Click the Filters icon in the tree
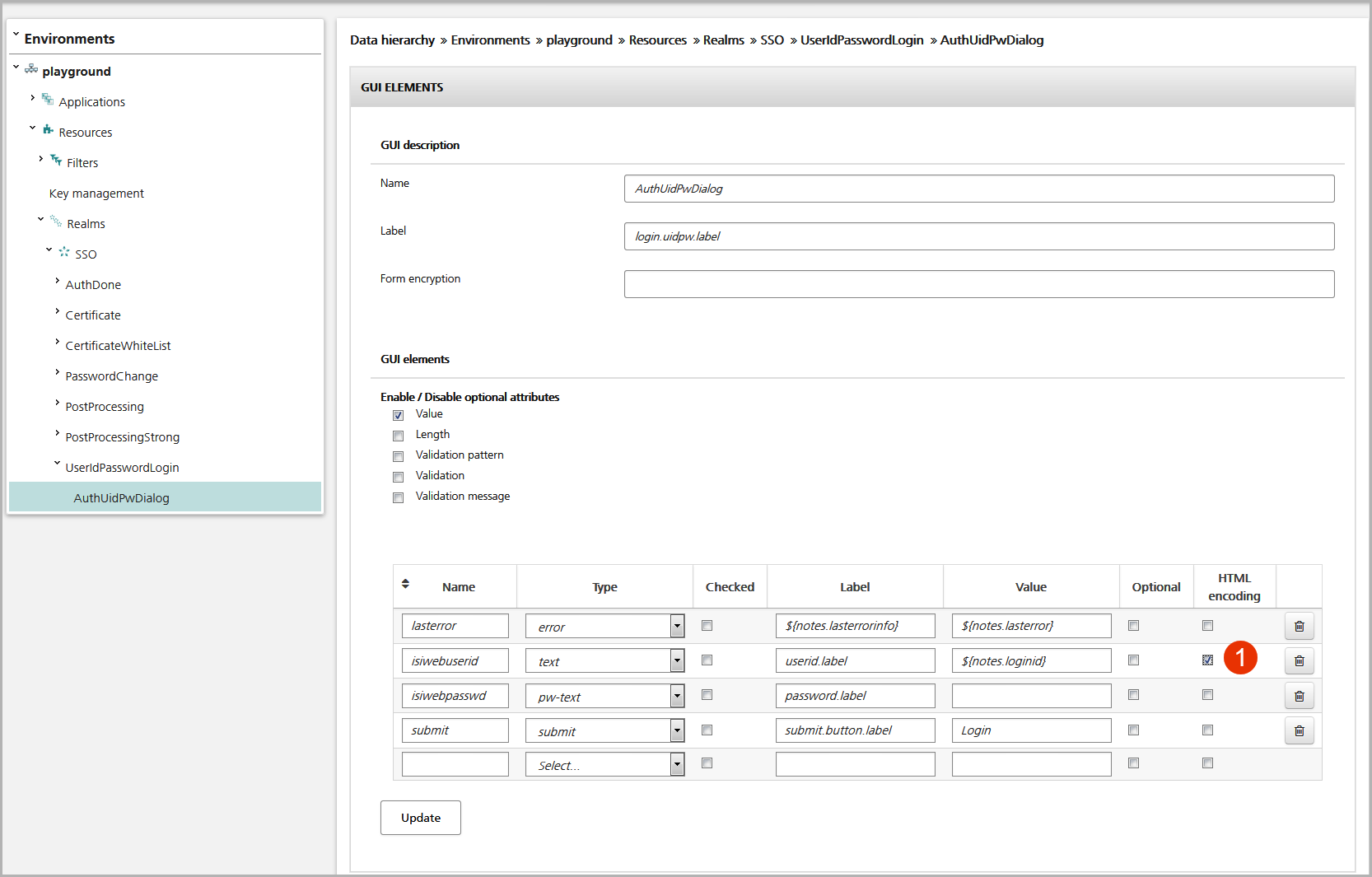1372x877 pixels. [56, 161]
